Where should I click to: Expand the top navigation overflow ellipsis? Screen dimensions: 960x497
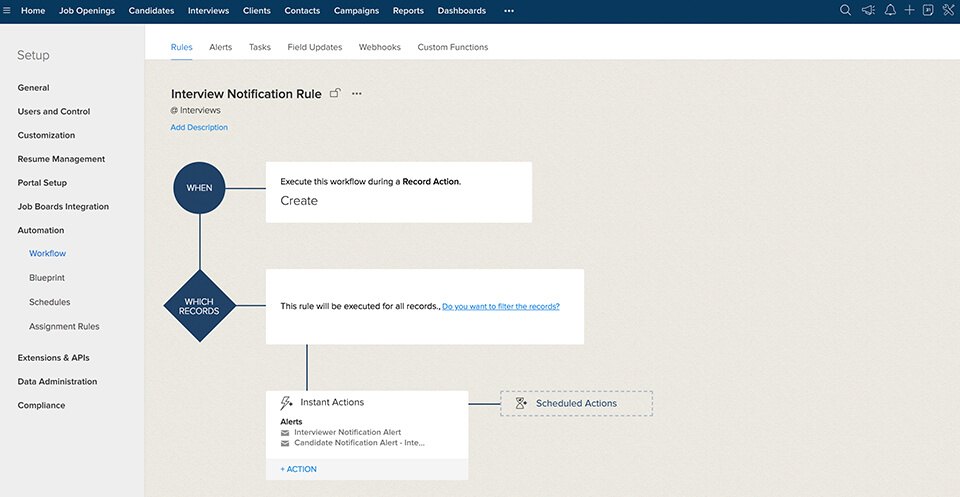coord(509,11)
